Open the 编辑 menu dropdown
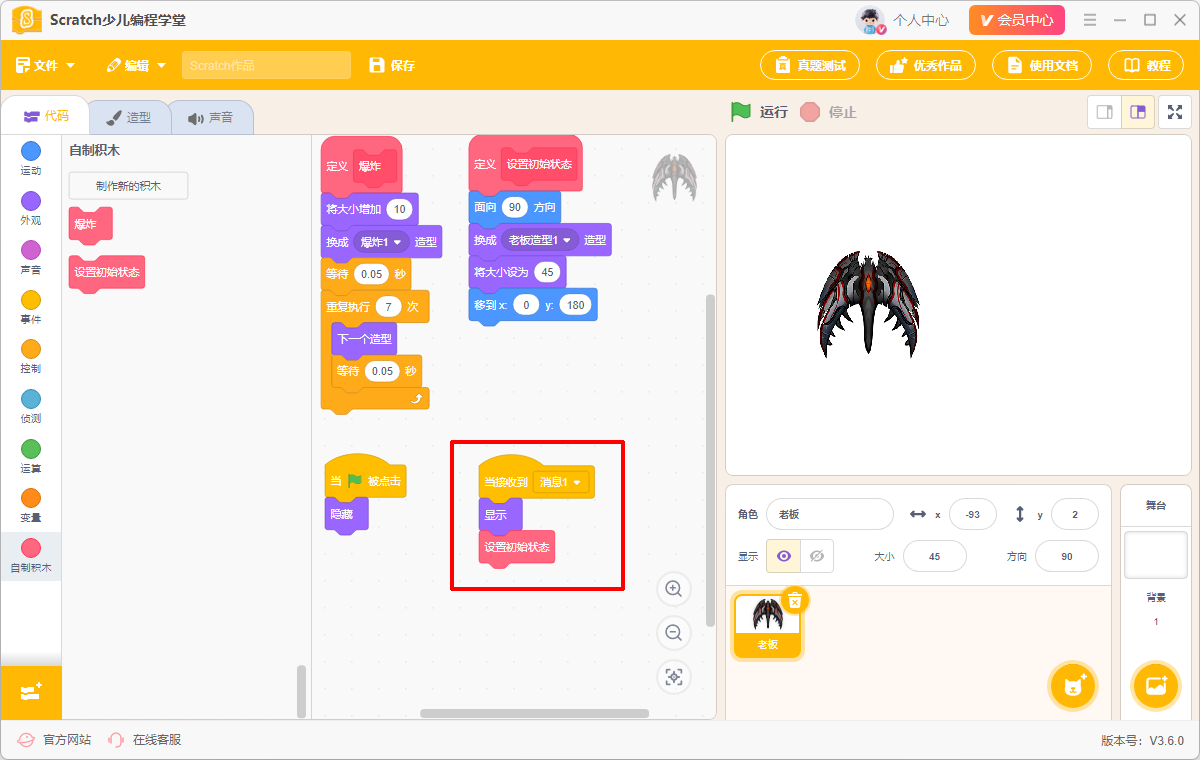 [136, 65]
